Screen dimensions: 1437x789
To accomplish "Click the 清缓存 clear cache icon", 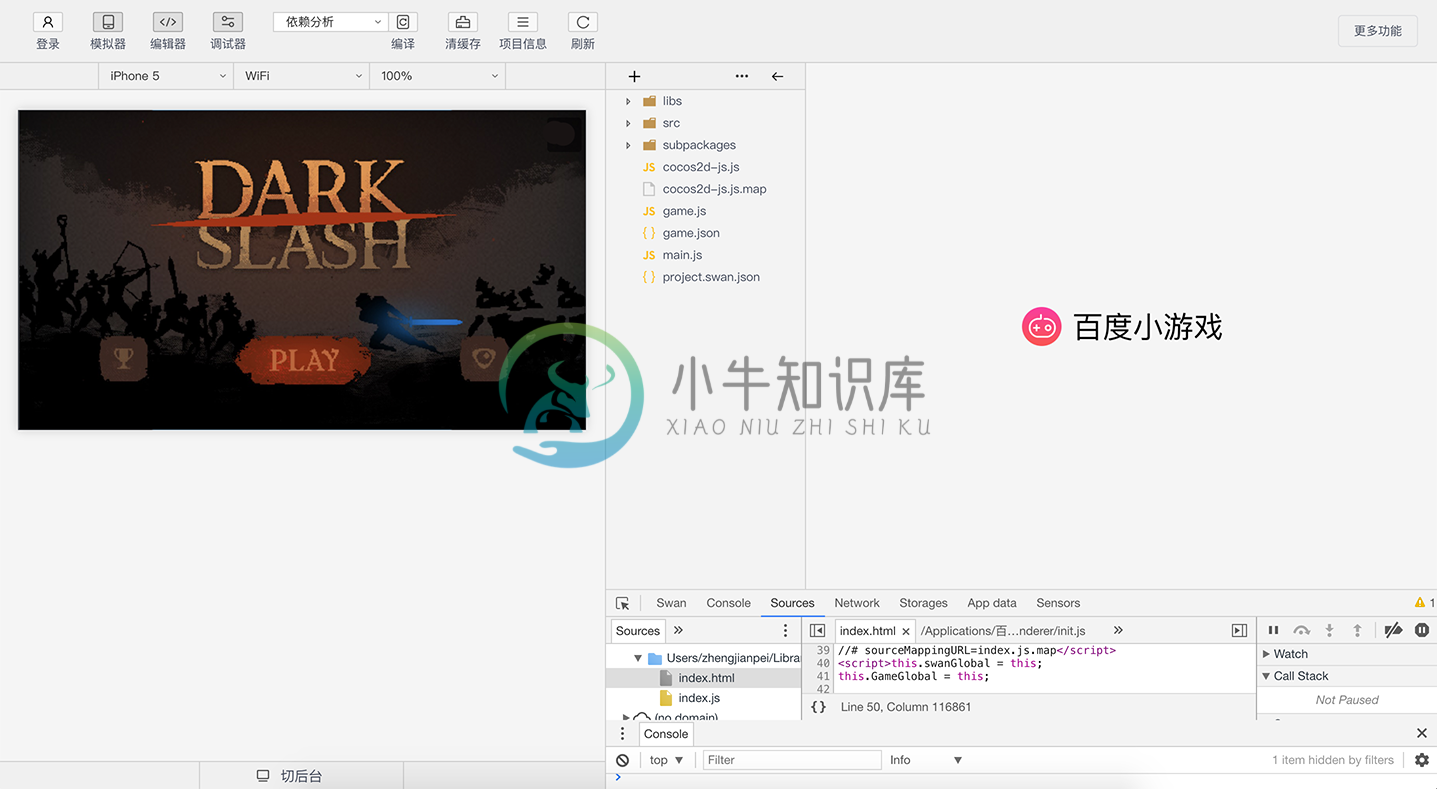I will pos(463,22).
